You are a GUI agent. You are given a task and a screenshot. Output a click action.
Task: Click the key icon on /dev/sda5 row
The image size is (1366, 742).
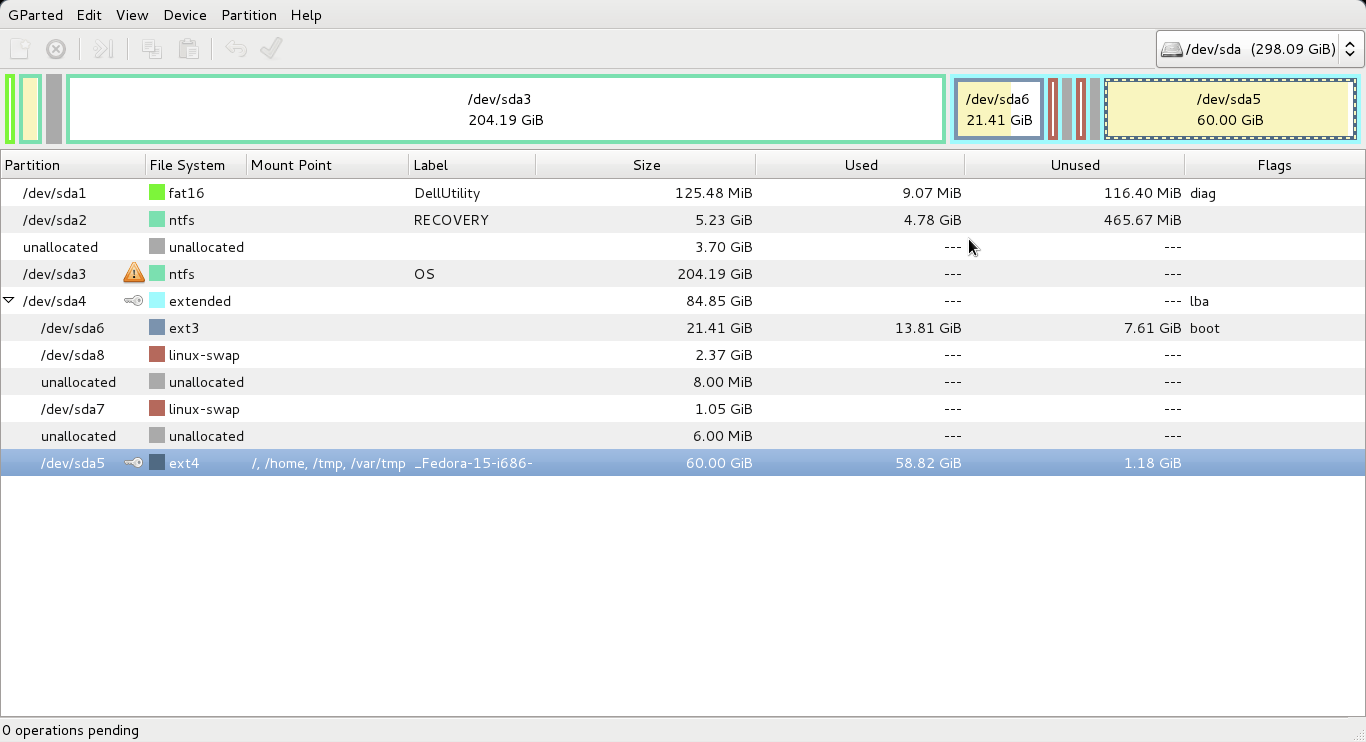tap(133, 463)
